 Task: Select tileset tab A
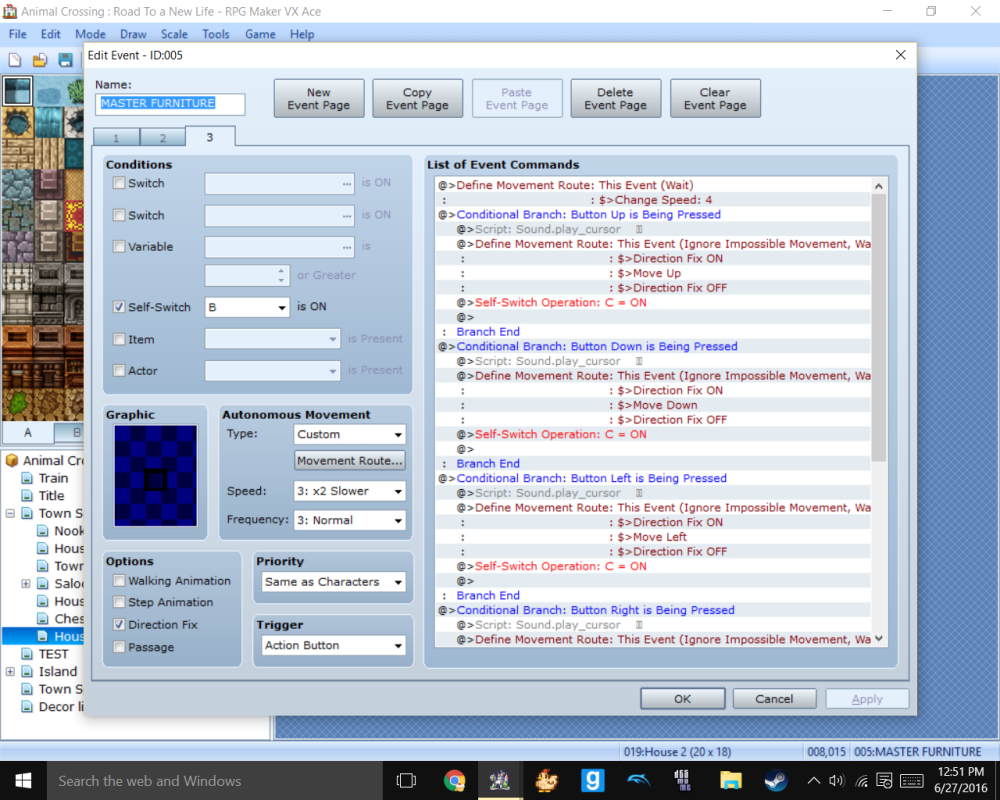coord(27,433)
